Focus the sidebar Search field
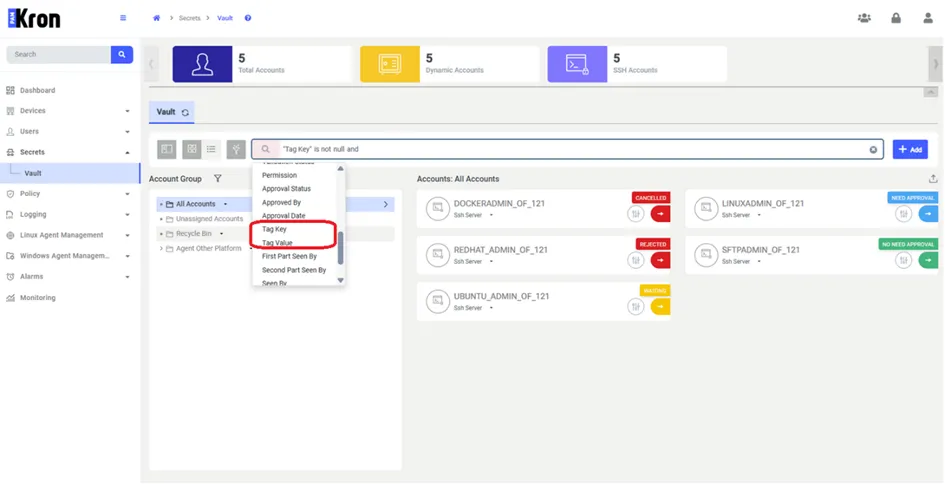Image resolution: width=945 pixels, height=484 pixels. (x=58, y=54)
